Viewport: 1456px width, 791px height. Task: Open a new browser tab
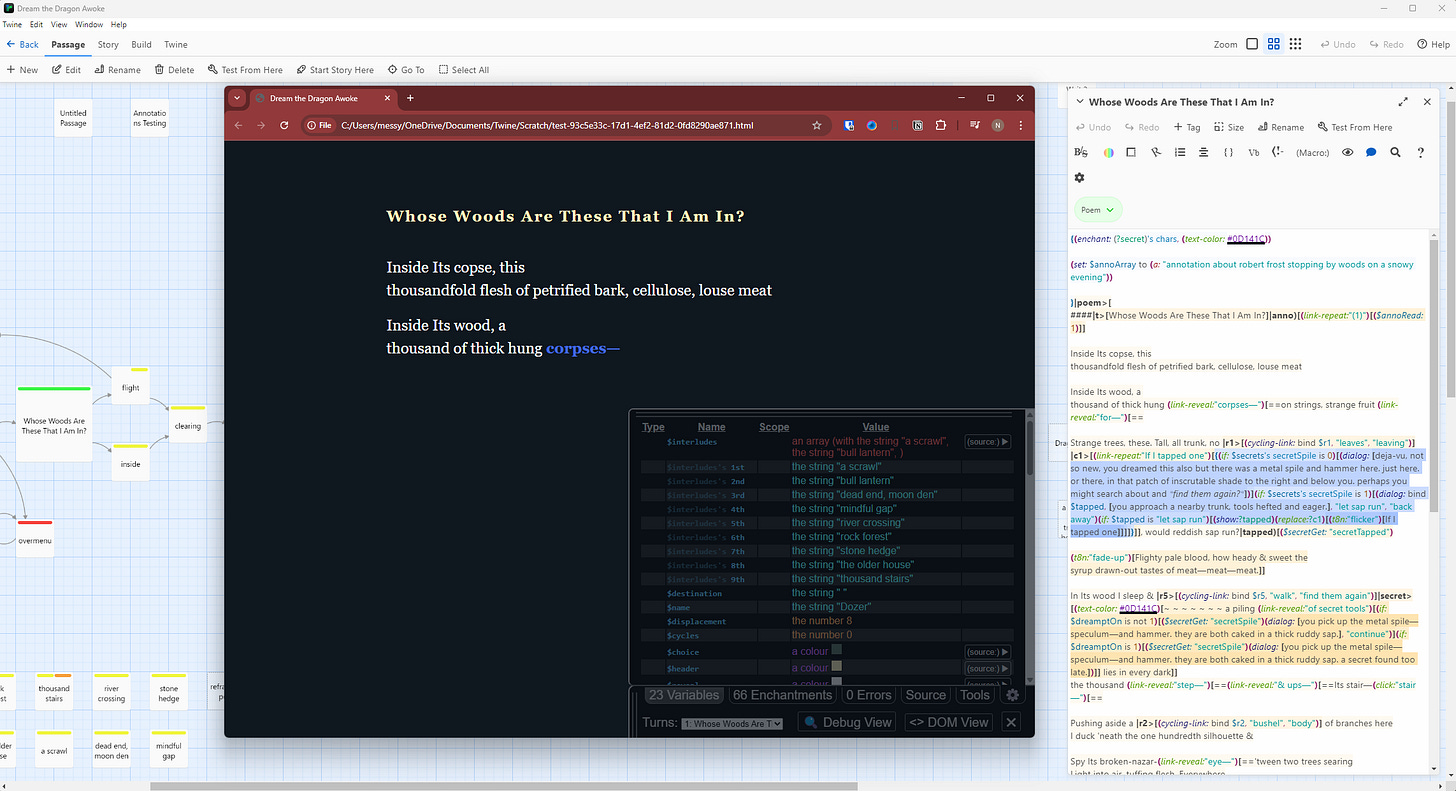click(410, 98)
